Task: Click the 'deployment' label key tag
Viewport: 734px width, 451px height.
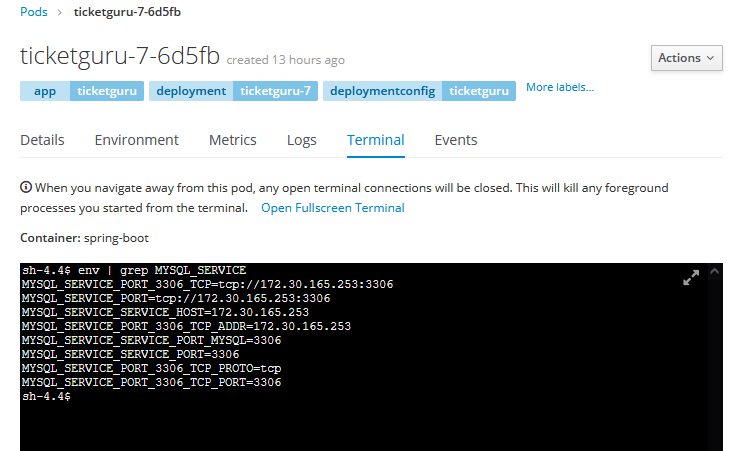Action: pos(191,91)
